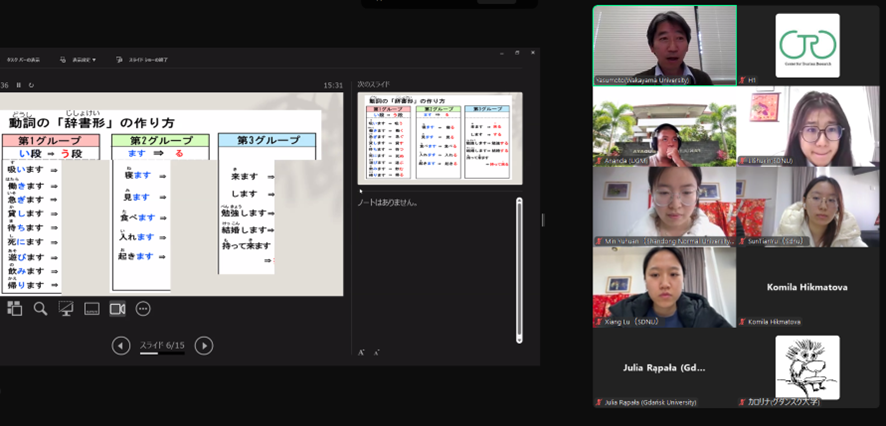Toggle subtitles in presenter view
Screen dimensions: 886x426
pyautogui.click(x=91, y=309)
